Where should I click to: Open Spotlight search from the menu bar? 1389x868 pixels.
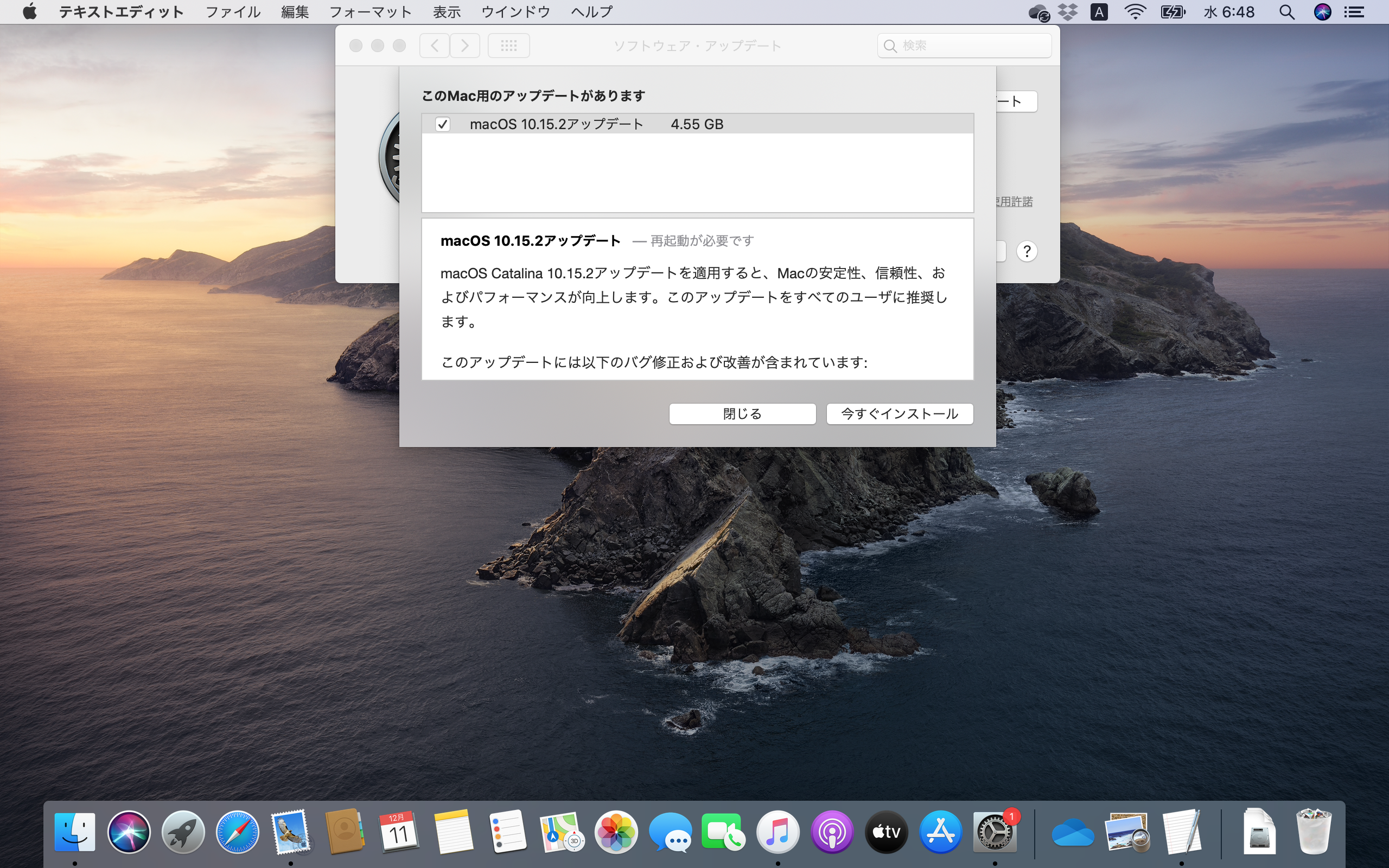click(x=1287, y=11)
